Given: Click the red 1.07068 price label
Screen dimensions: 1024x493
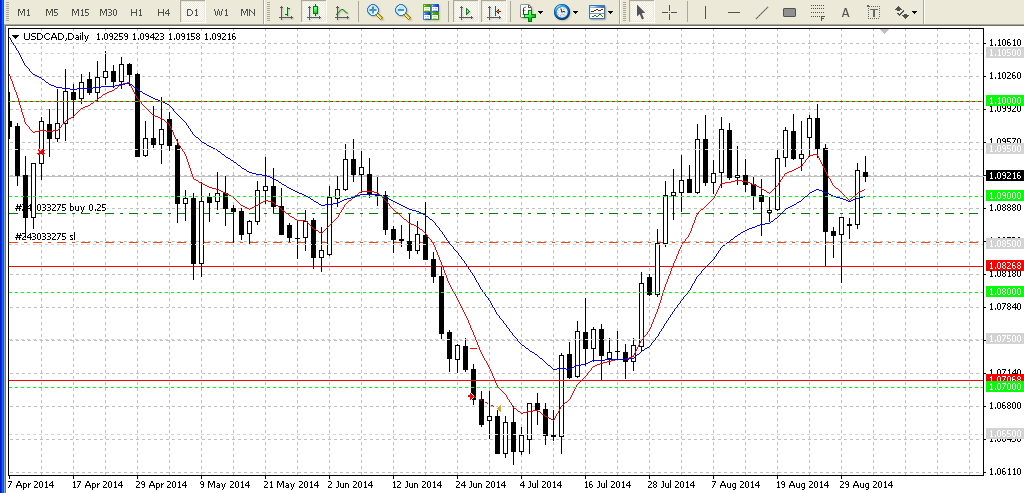Looking at the screenshot, I should 1004,379.
